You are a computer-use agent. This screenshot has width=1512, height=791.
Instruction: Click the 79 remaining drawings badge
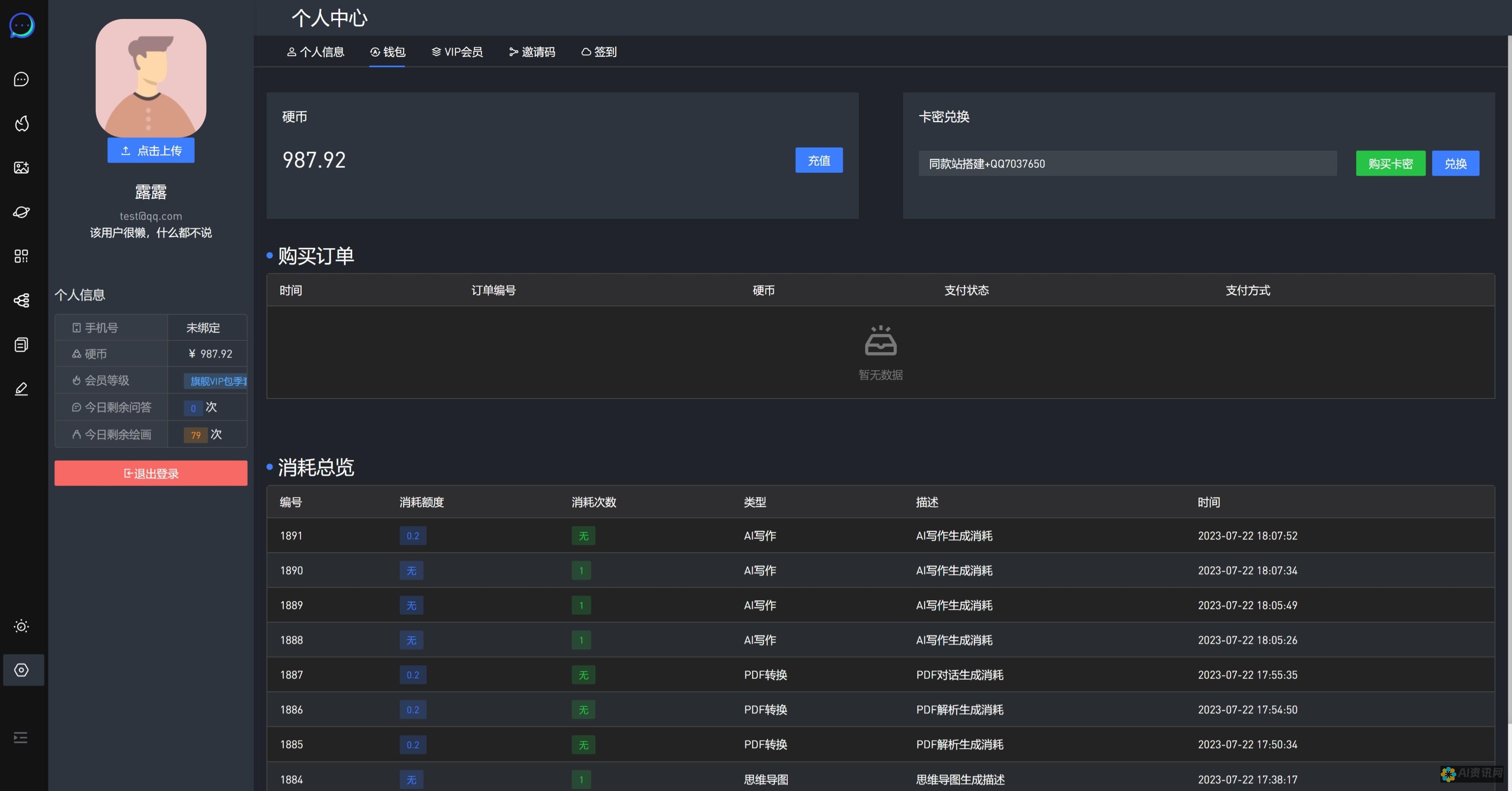pos(196,435)
